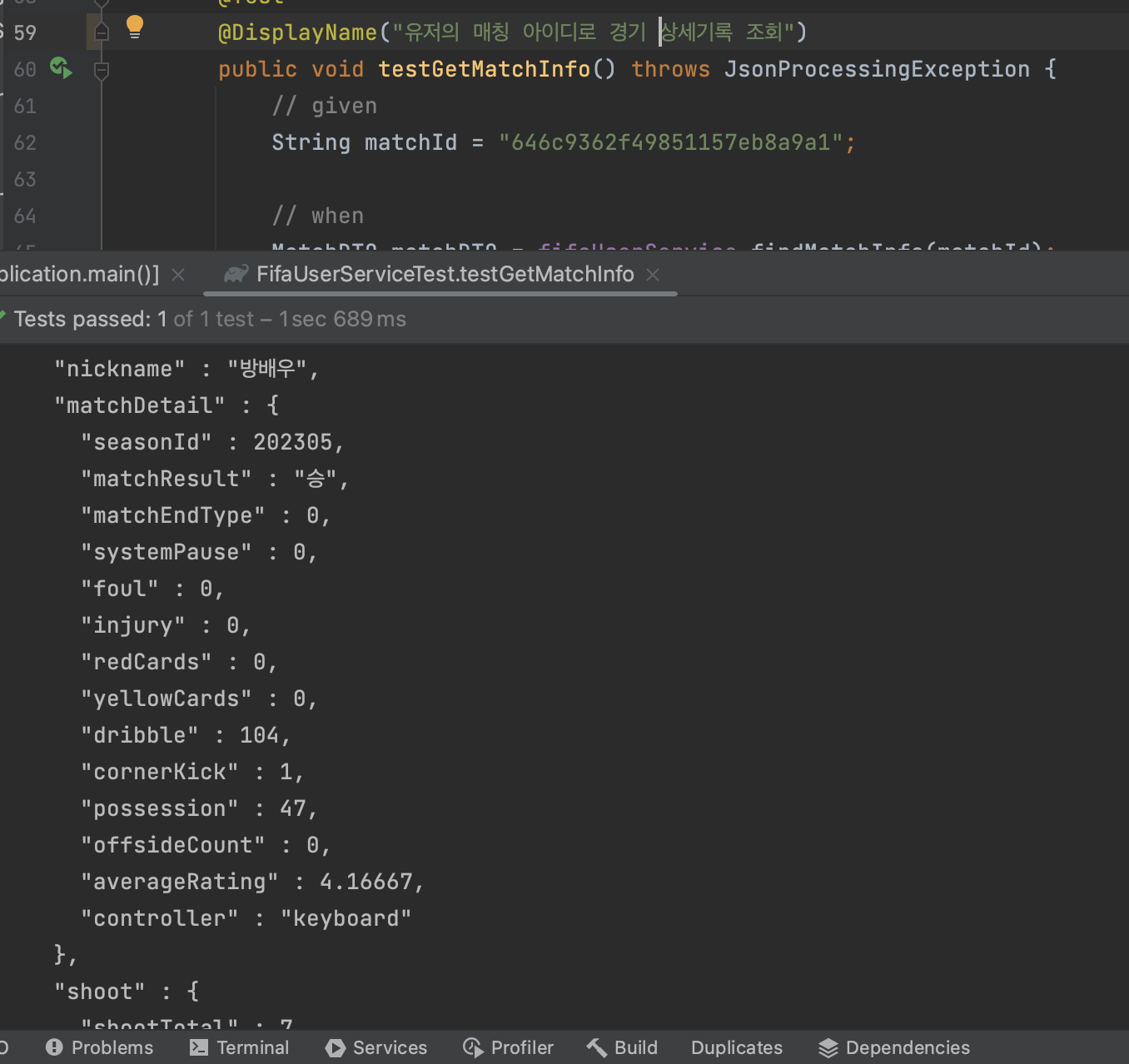The width and height of the screenshot is (1129, 1064).
Task: Click the "redCards" output line
Action: (179, 662)
